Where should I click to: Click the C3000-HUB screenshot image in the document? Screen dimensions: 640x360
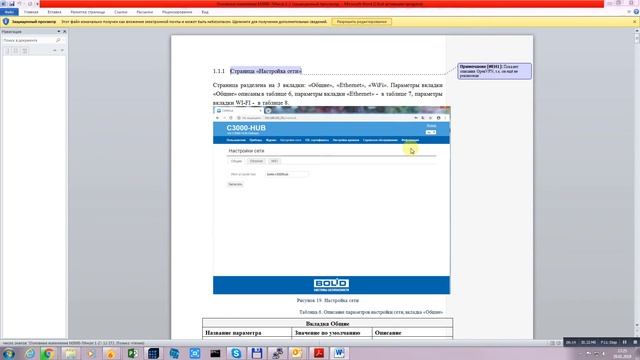point(331,200)
